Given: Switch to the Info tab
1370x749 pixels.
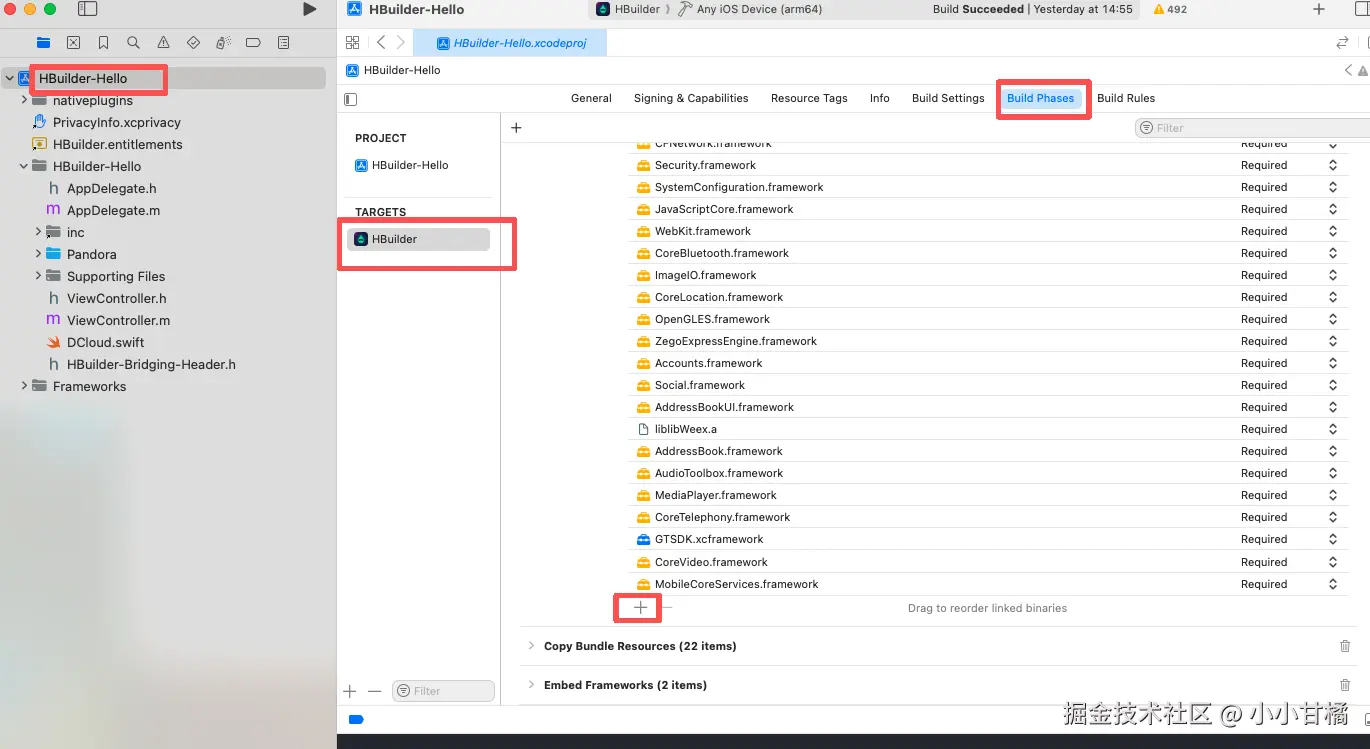Looking at the screenshot, I should point(880,99).
